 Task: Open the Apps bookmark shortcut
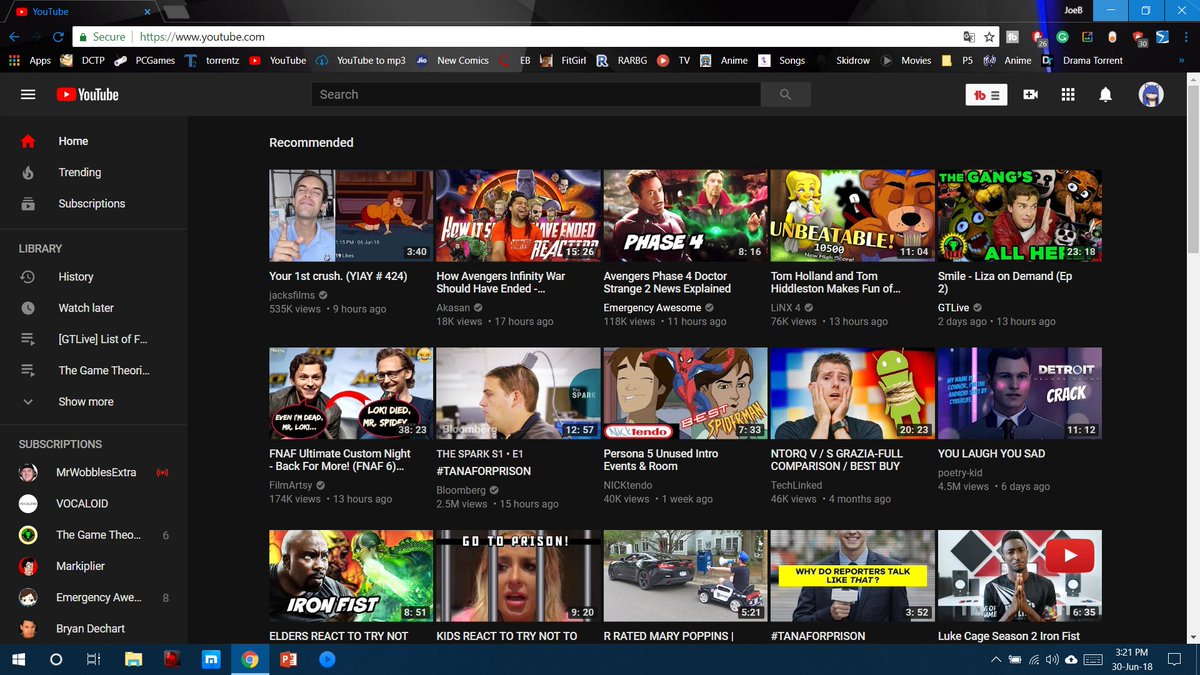[x=30, y=60]
